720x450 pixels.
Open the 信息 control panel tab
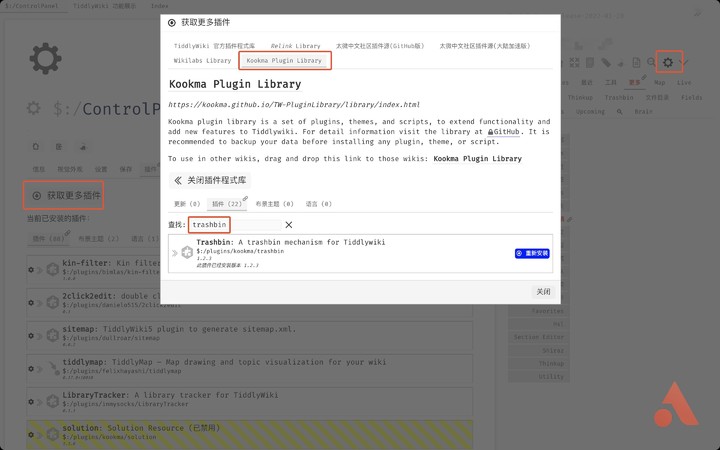click(x=39, y=169)
